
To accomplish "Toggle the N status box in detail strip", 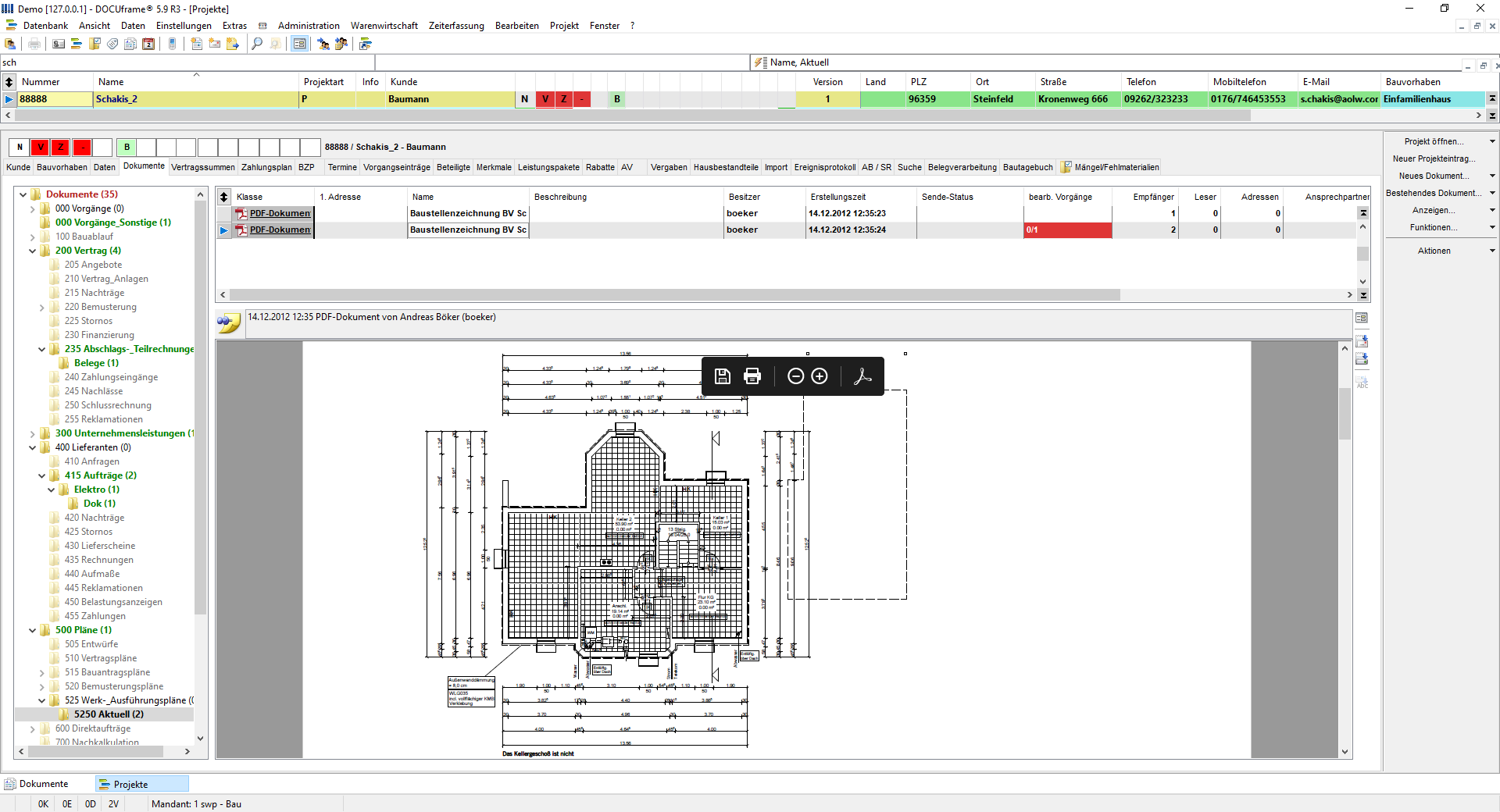I will 20,147.
